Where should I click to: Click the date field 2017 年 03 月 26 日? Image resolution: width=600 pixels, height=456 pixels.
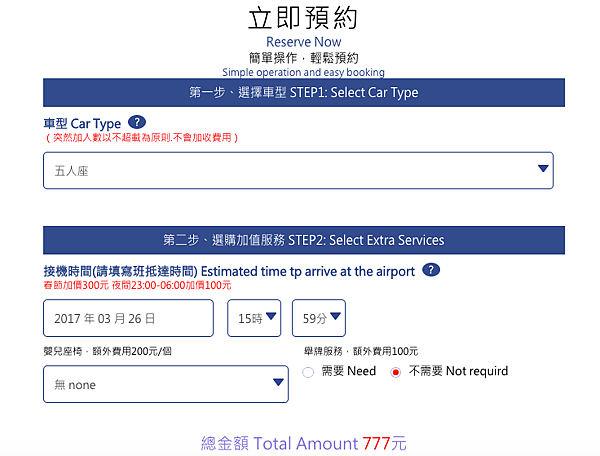click(x=128, y=318)
